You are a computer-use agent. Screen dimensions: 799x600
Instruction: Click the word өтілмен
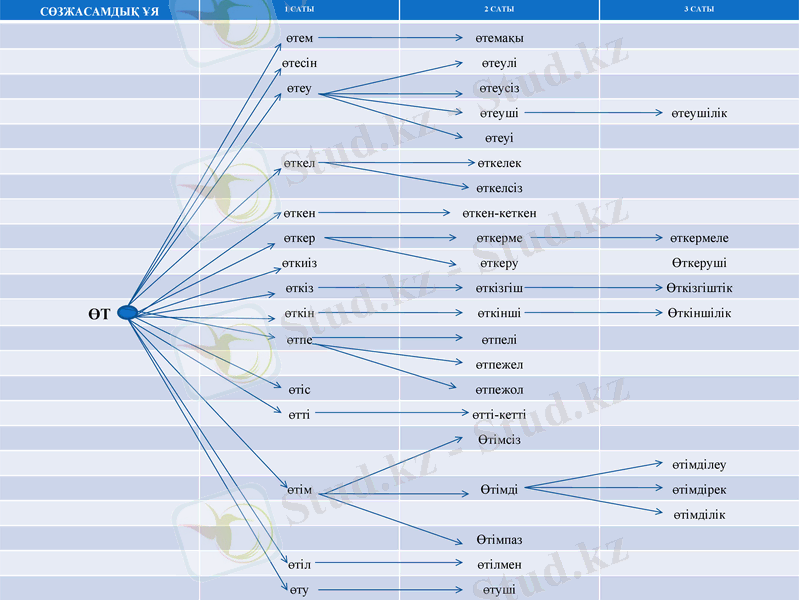point(499,564)
